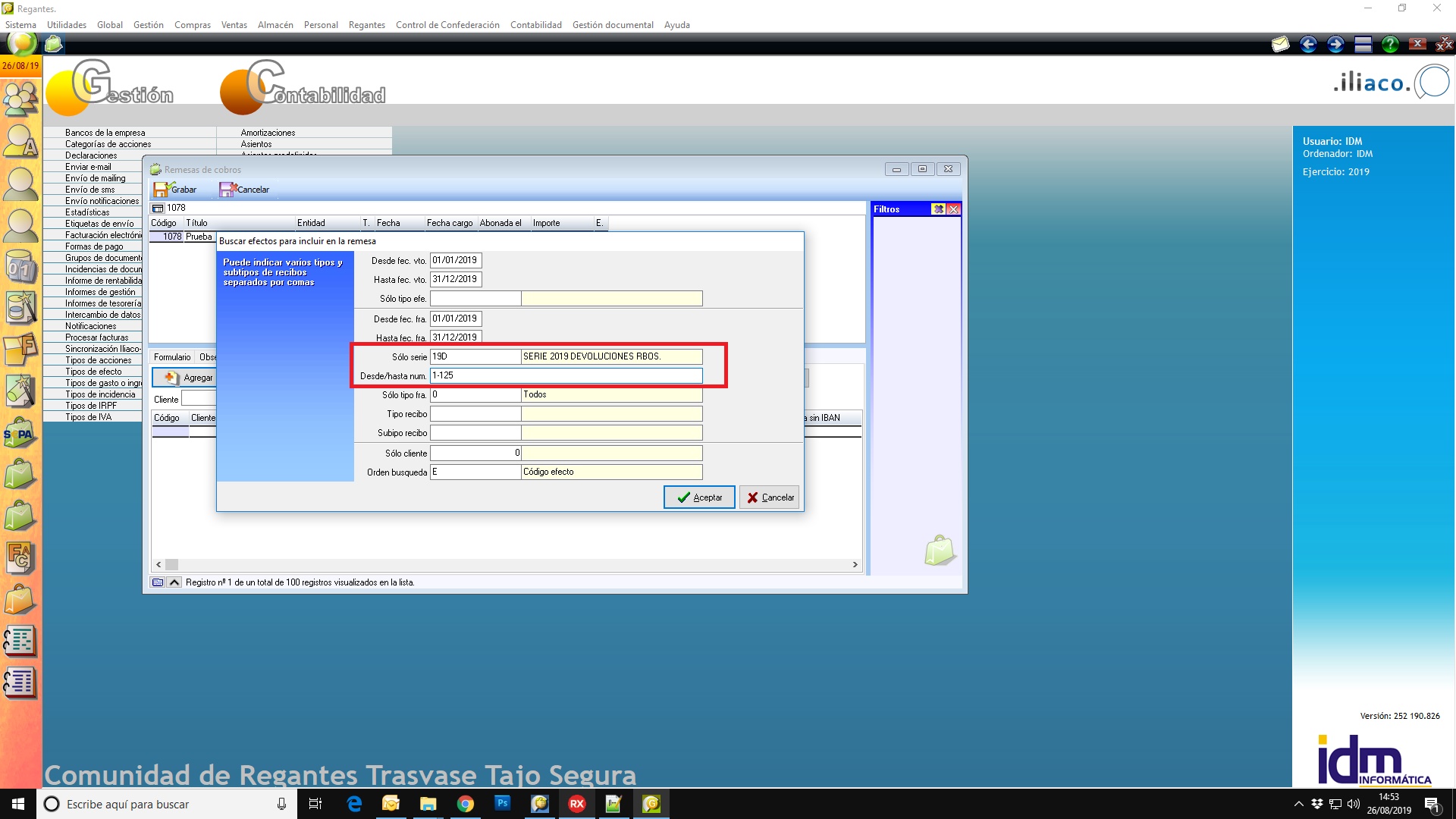Go forward with the blue right arrow
The height and width of the screenshot is (819, 1456).
point(1335,44)
